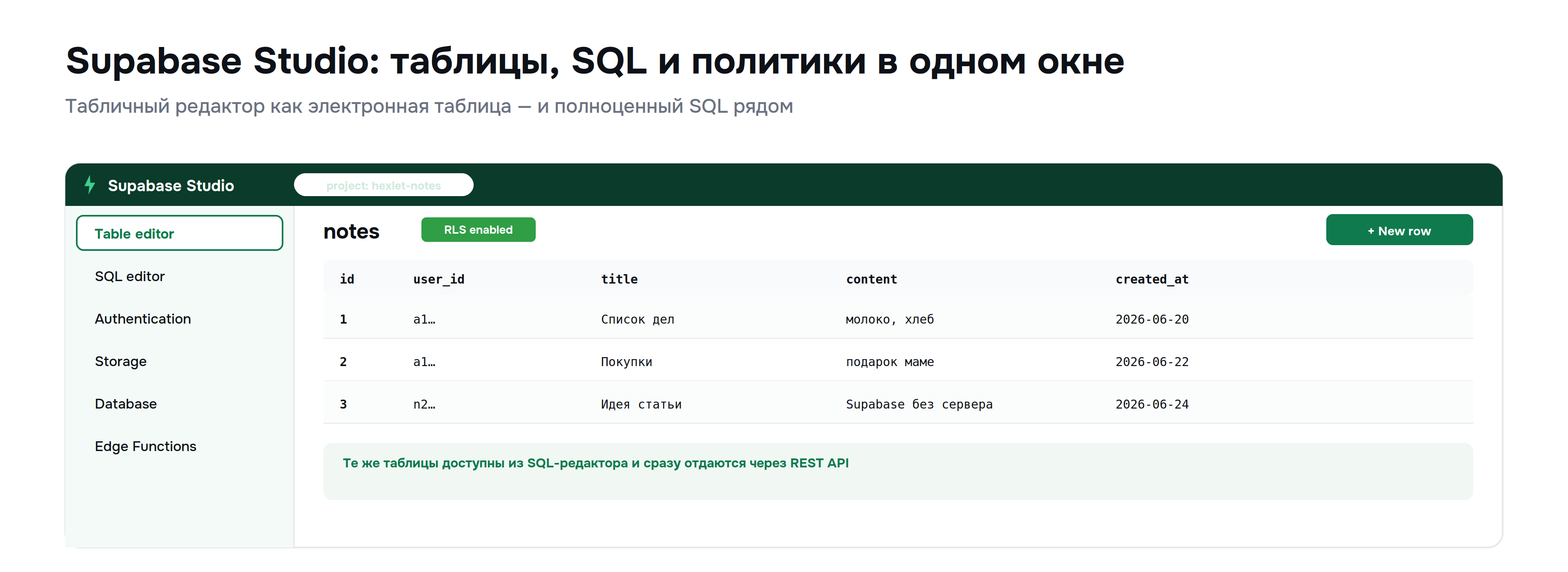
Task: Click the id cell with value 1
Action: (343, 319)
